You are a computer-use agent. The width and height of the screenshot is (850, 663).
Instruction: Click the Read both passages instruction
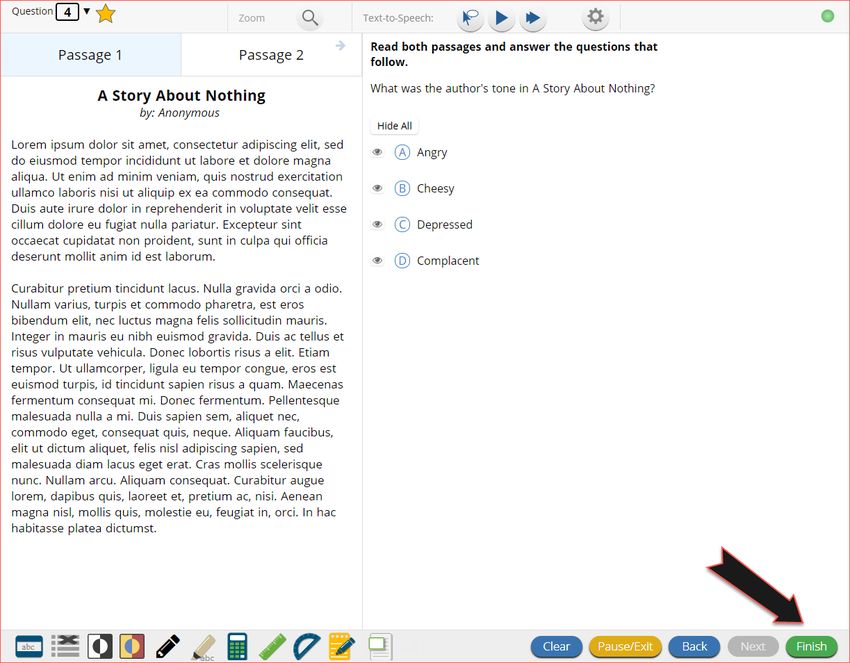(x=514, y=54)
